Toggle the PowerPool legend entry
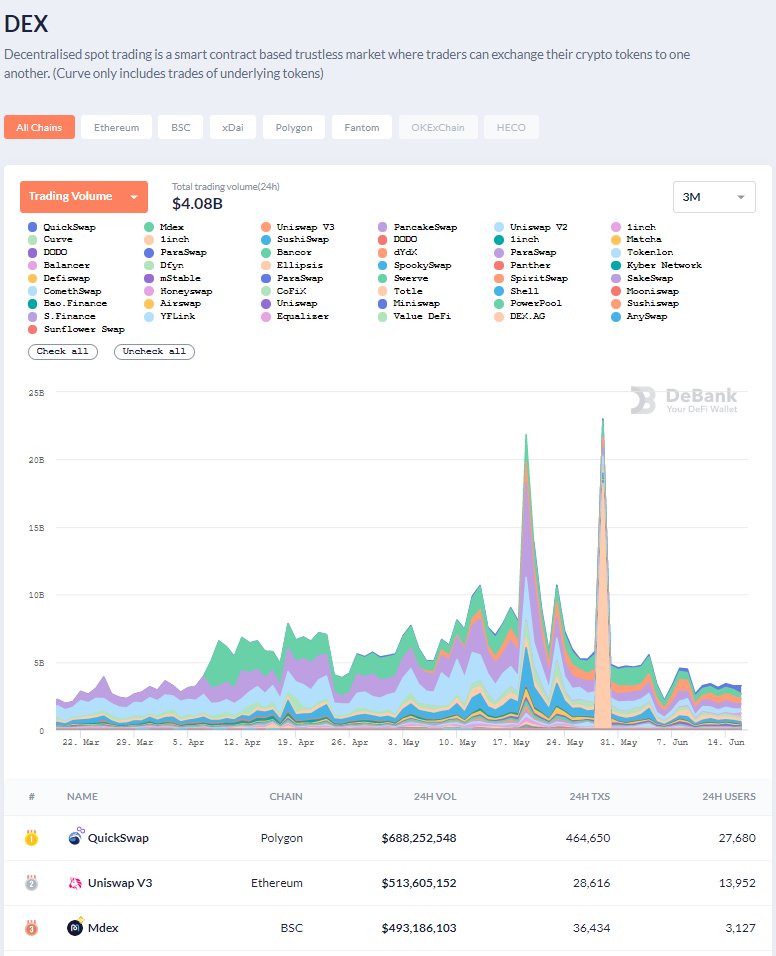 tap(529, 304)
